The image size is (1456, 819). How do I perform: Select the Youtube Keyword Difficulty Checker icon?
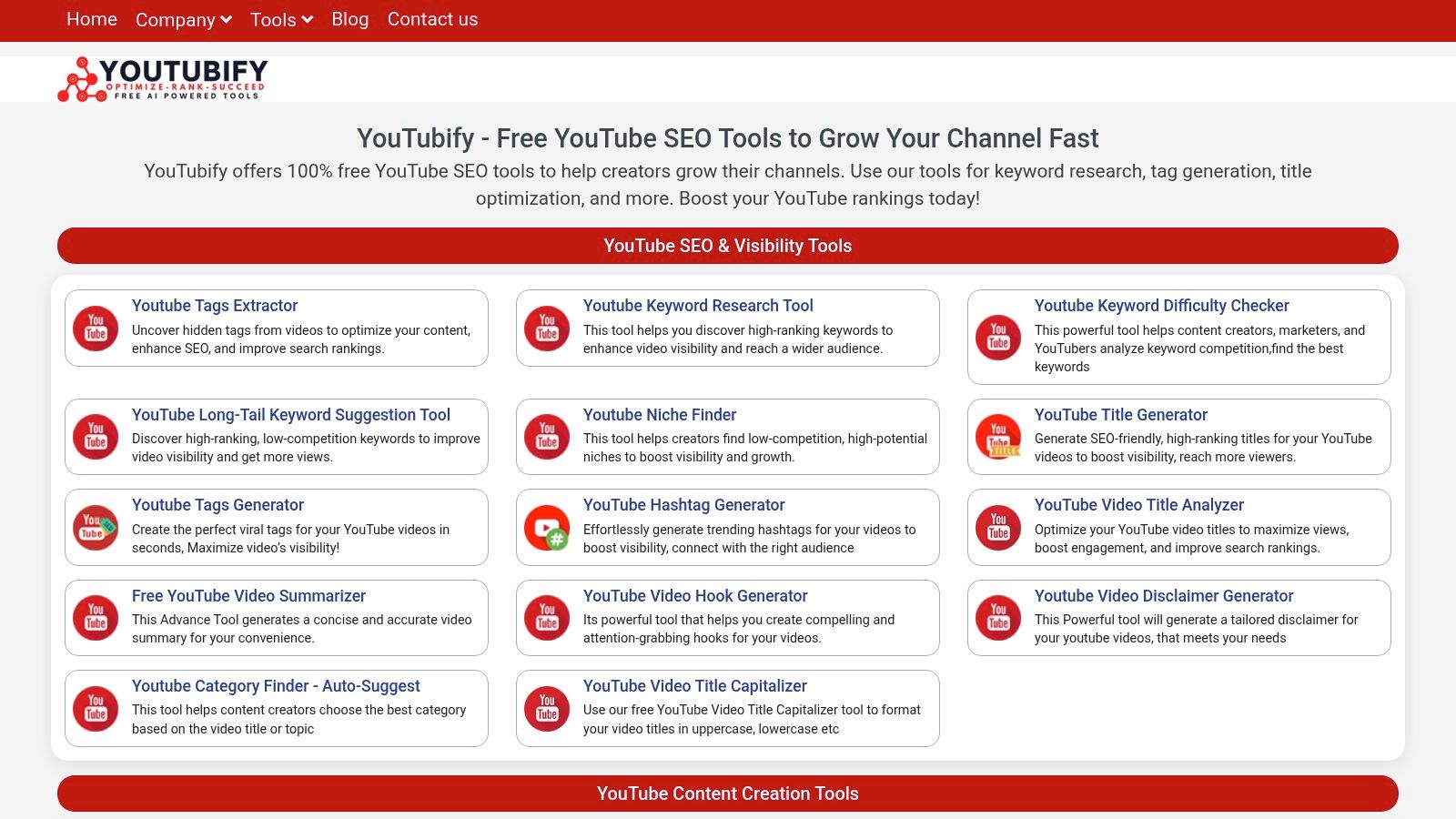997,337
